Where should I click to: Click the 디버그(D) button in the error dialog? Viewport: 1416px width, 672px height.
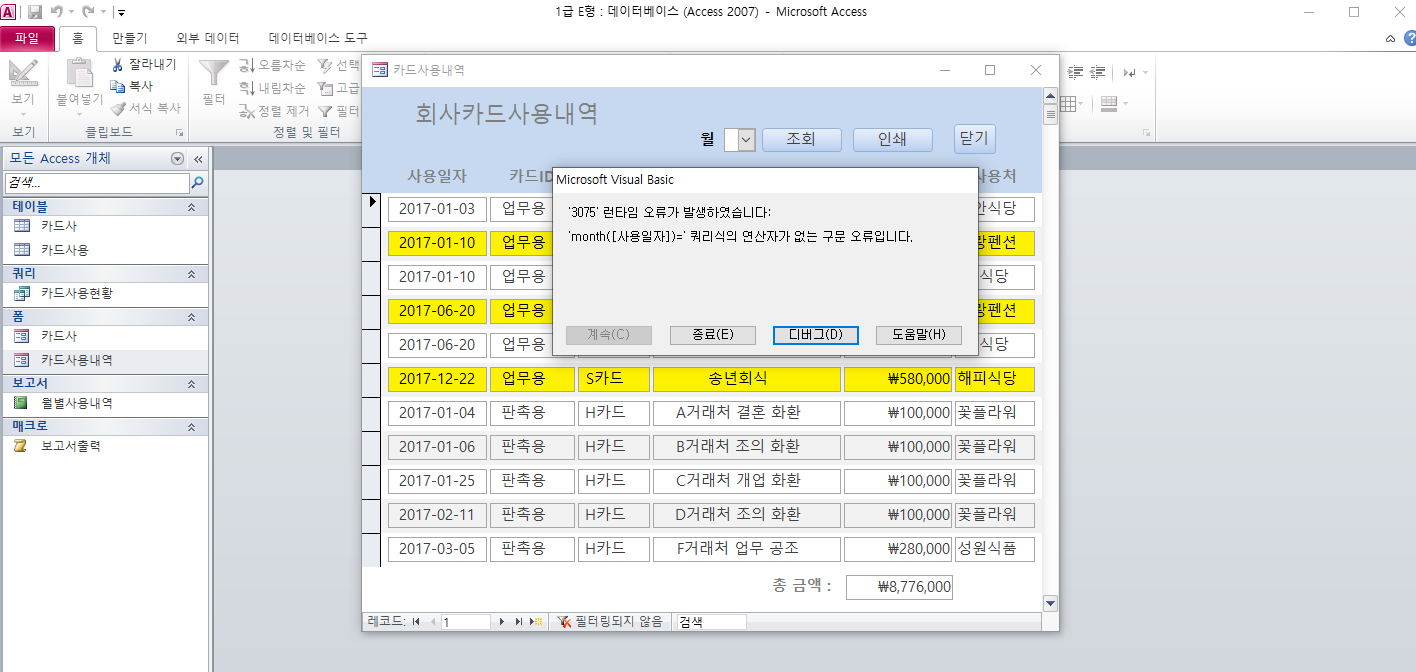coord(815,335)
